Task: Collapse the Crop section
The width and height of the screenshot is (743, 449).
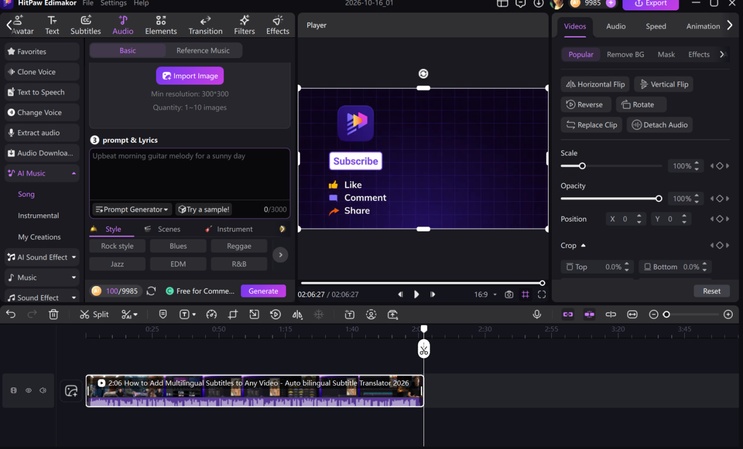Action: [583, 245]
